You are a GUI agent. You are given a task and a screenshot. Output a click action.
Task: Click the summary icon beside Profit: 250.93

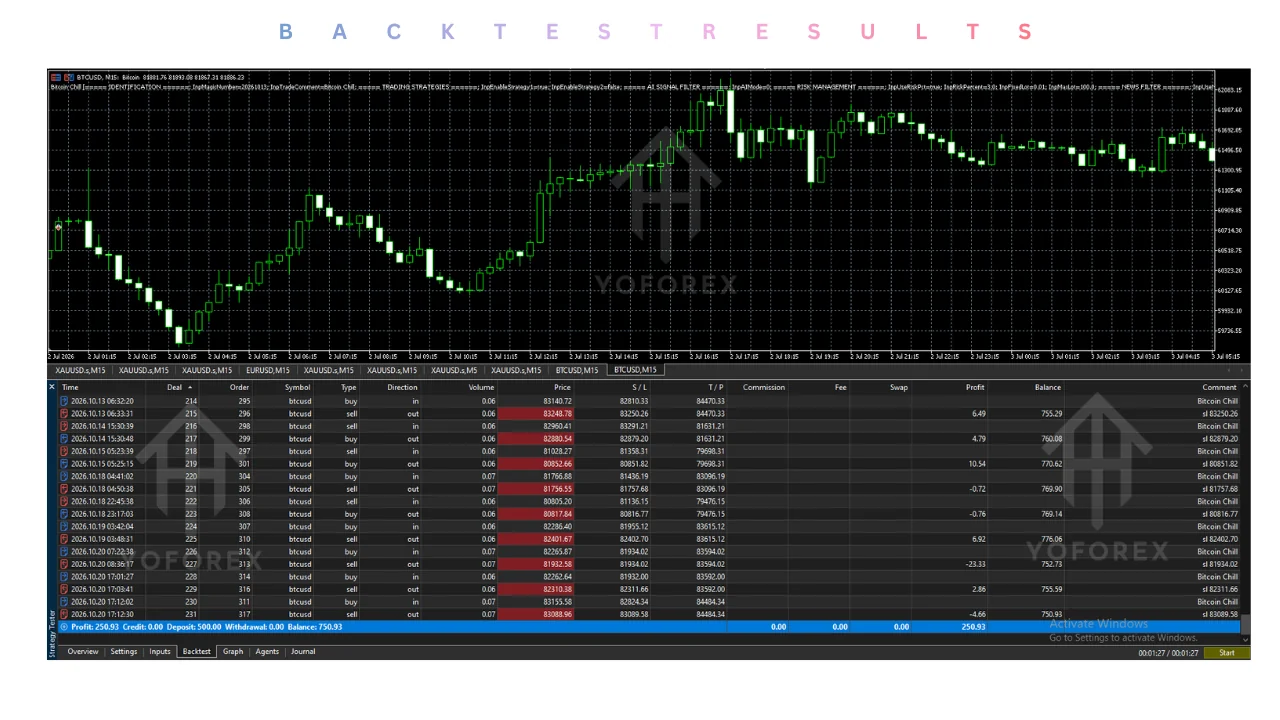click(x=65, y=627)
